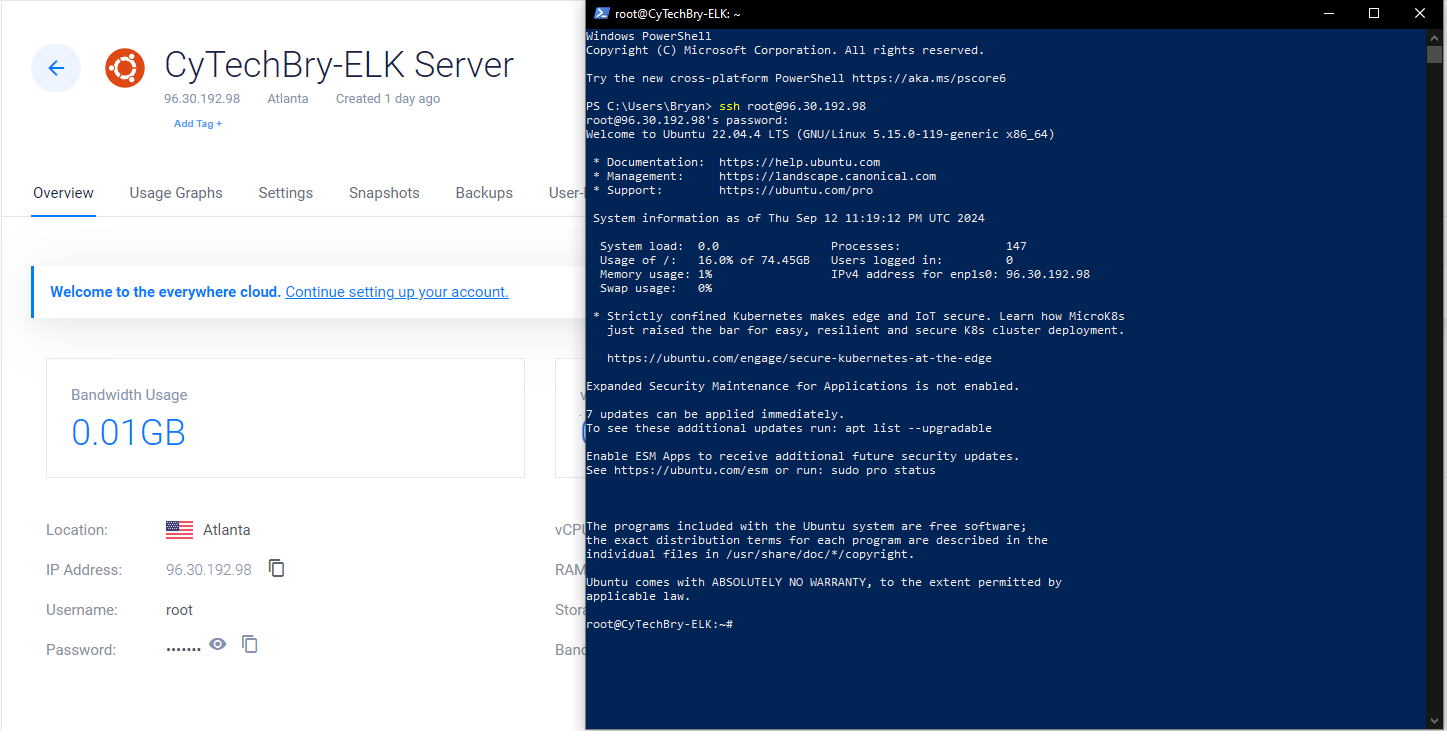Click the Bandwidth Usage label
Image resolution: width=1447 pixels, height=731 pixels.
(129, 395)
